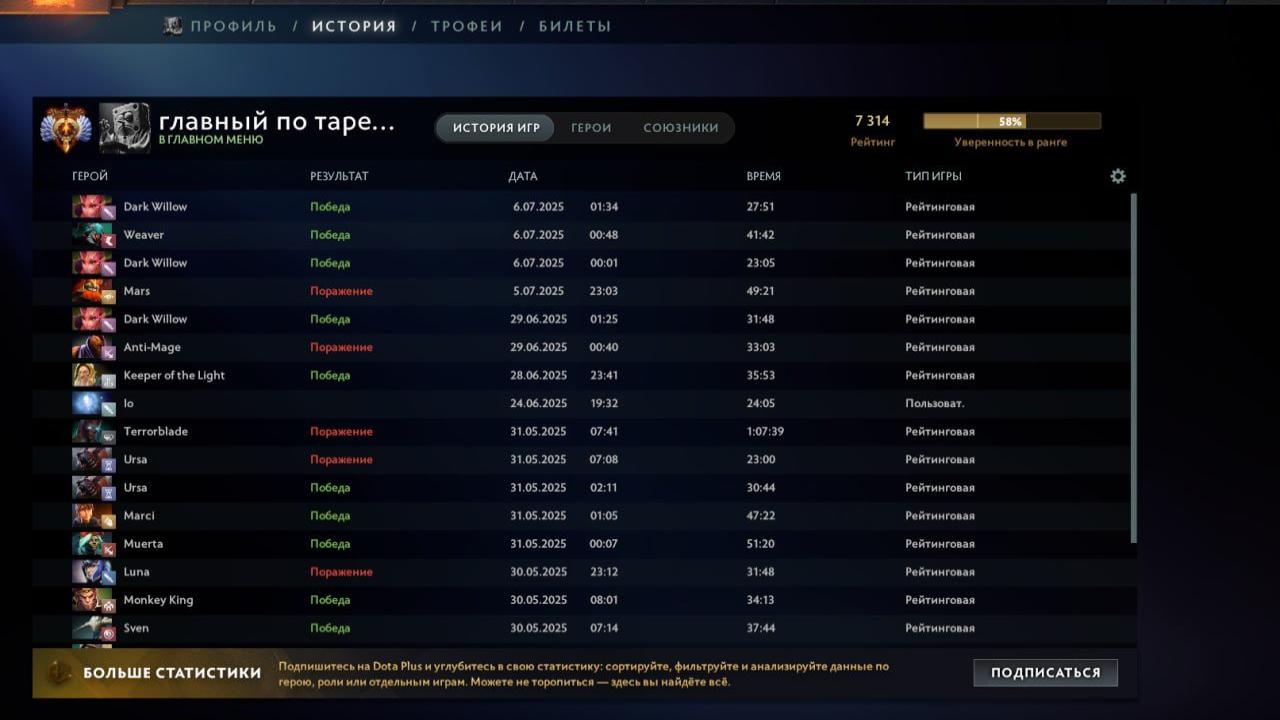The image size is (1280, 720).
Task: Click profile icon beside ПРОФИЛЬ
Action: pos(174,26)
